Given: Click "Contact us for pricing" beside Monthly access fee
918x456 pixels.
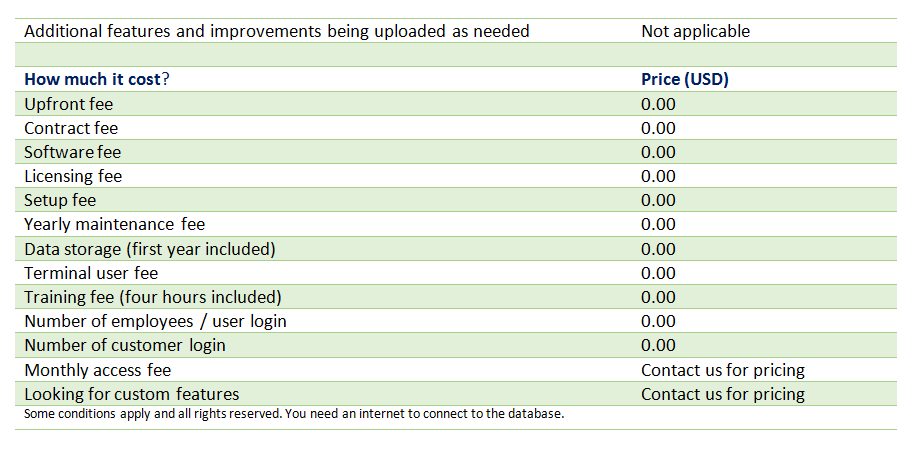Looking at the screenshot, I should [722, 370].
